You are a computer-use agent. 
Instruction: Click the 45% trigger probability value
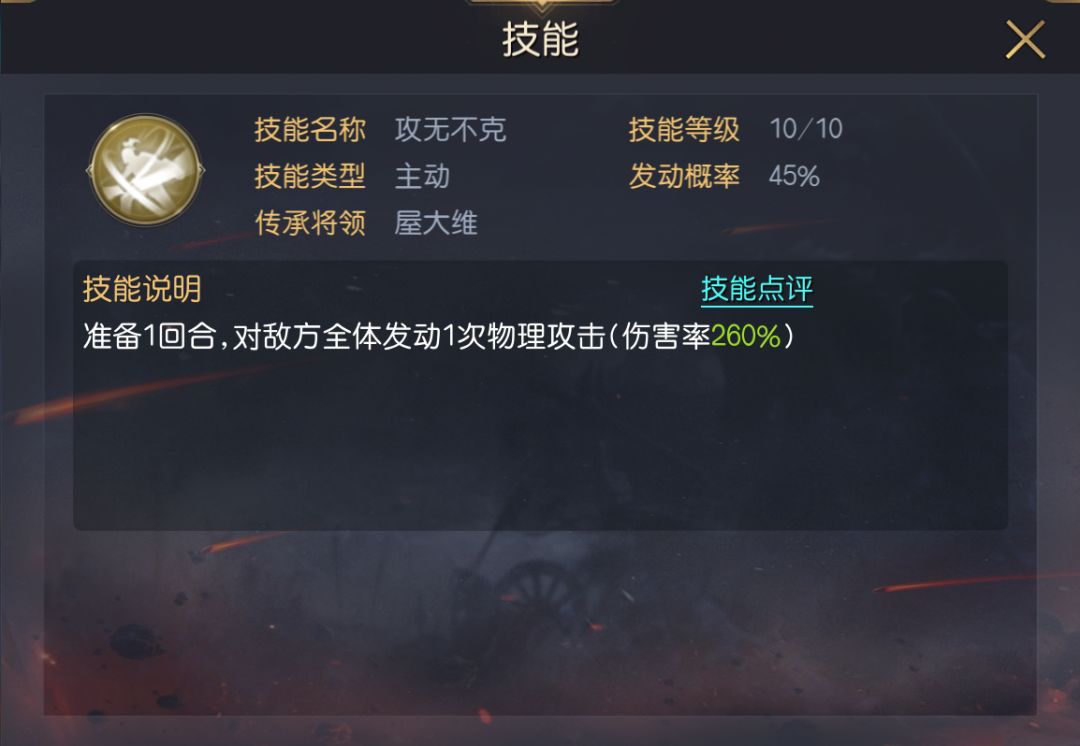pyautogui.click(x=794, y=176)
